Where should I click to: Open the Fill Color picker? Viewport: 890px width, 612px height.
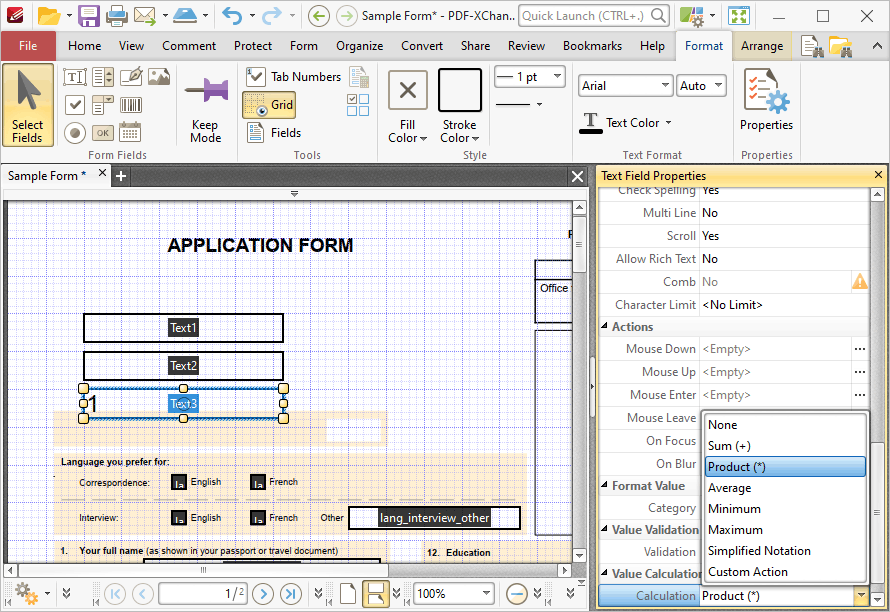408,107
